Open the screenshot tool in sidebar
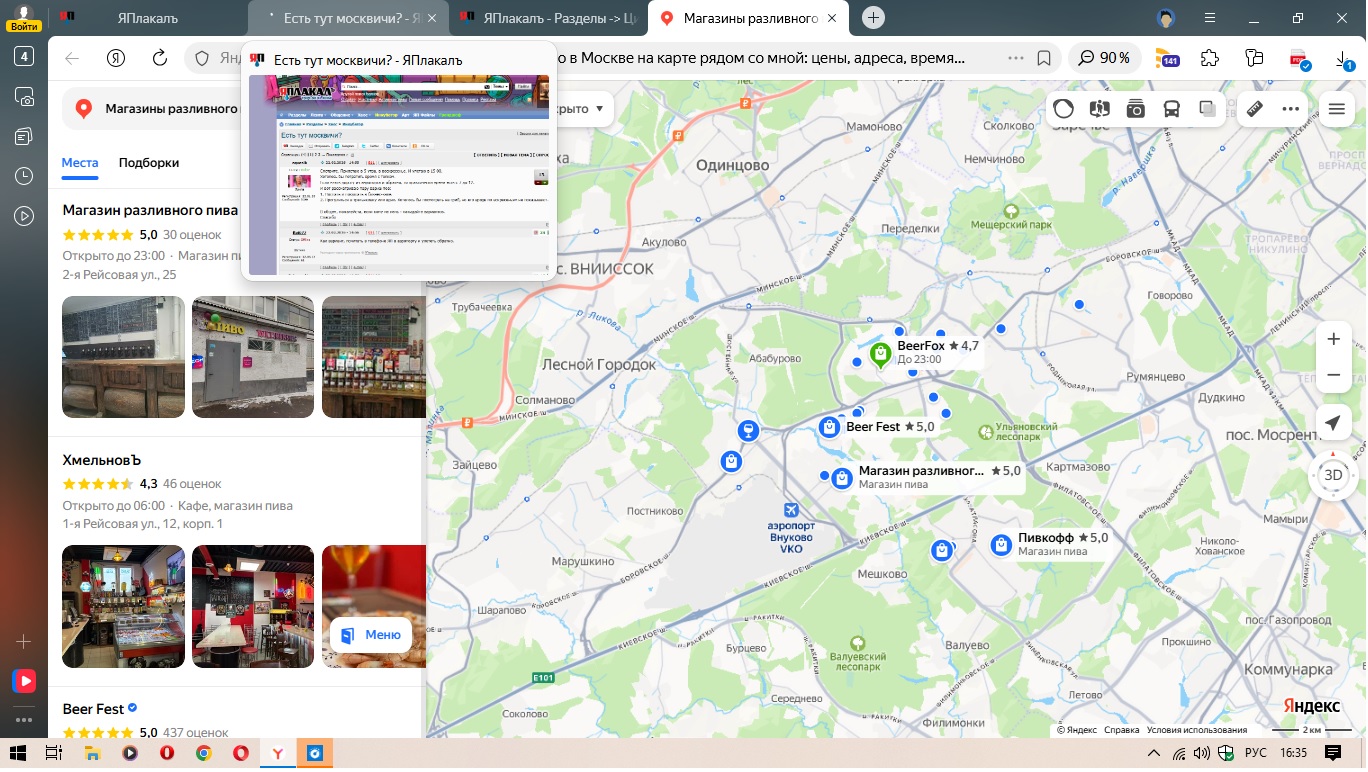Image resolution: width=1368 pixels, height=772 pixels. click(x=24, y=96)
